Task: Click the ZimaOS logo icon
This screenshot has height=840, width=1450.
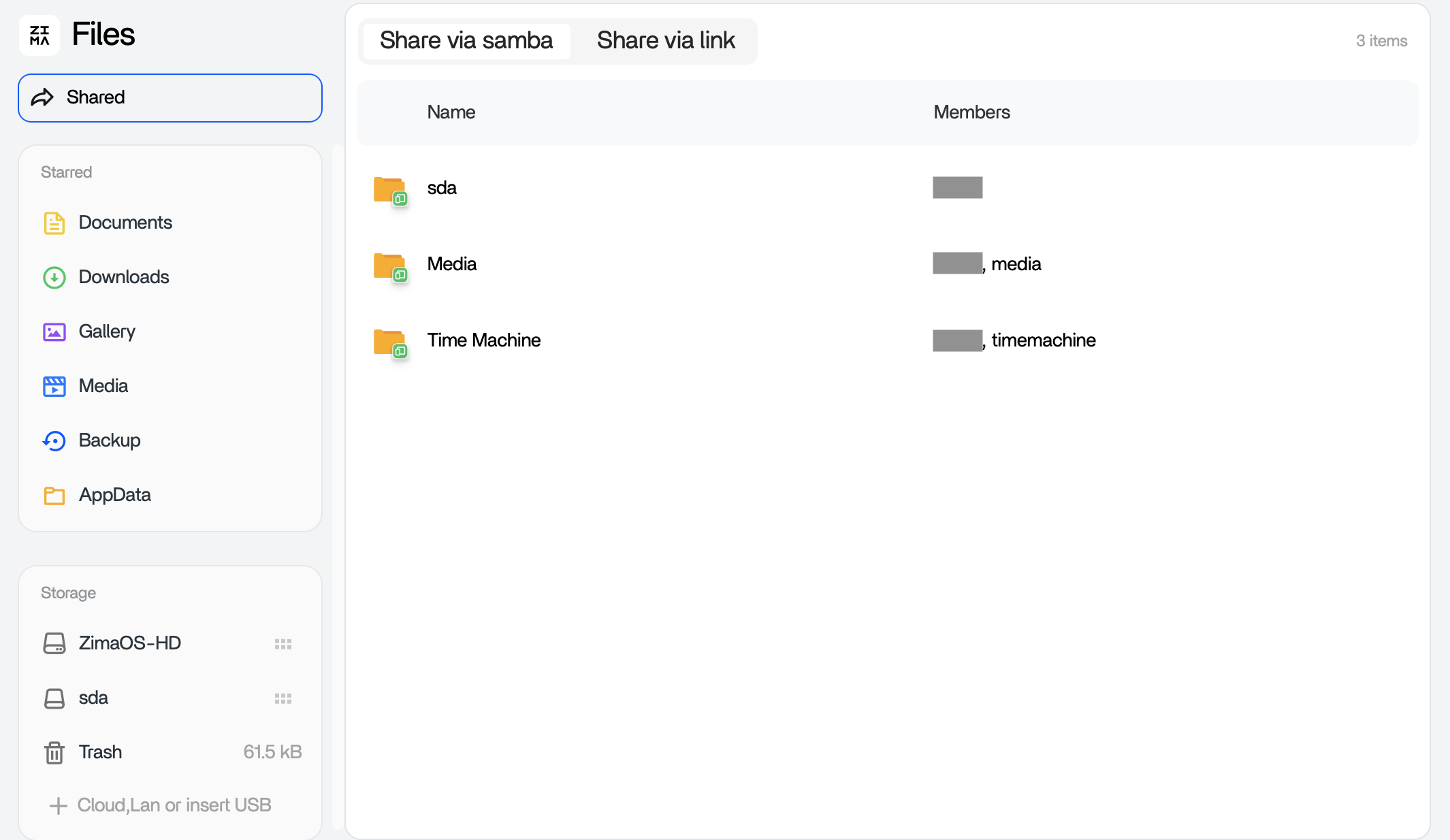Action: coord(39,35)
